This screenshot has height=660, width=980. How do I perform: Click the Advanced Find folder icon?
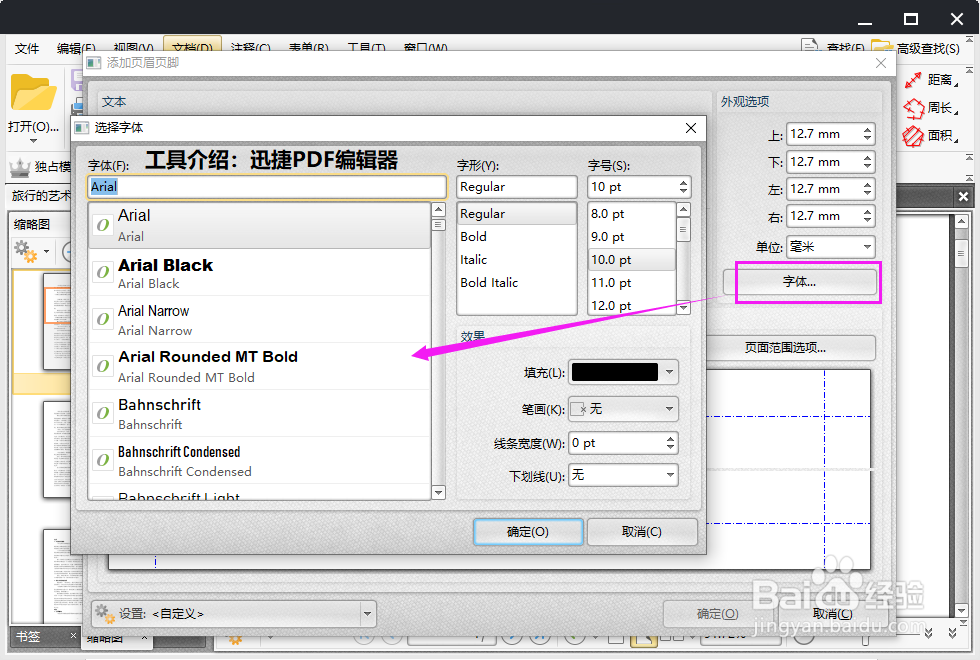882,47
